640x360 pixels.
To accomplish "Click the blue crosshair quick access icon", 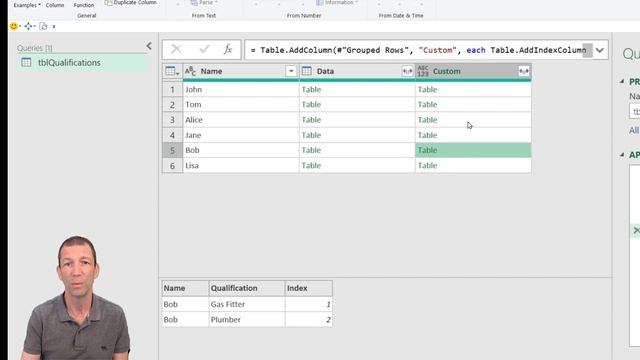I will coord(28,26).
